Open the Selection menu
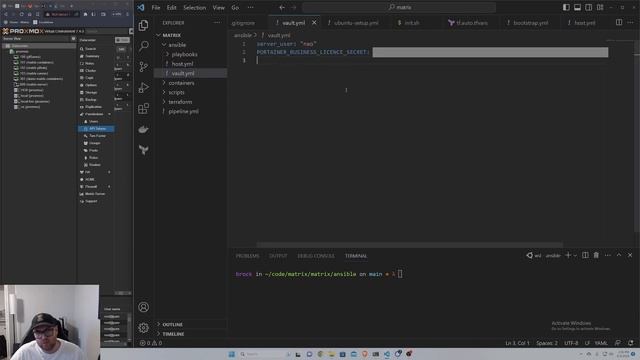 [x=195, y=7]
